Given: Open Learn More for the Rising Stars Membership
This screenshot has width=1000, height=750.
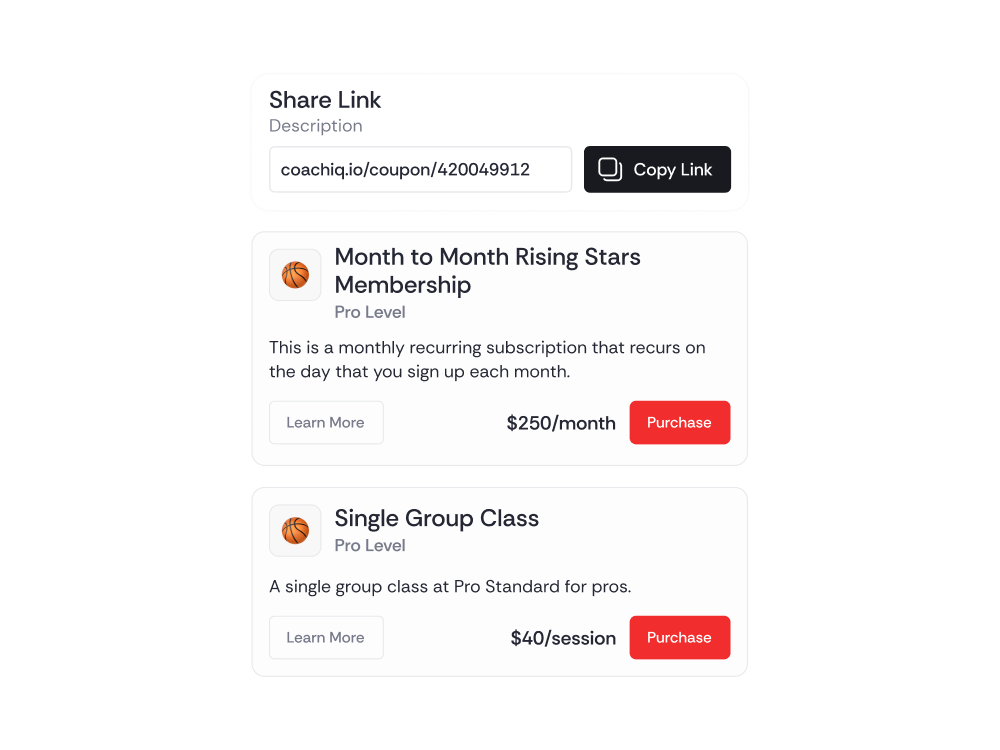Looking at the screenshot, I should pyautogui.click(x=326, y=423).
